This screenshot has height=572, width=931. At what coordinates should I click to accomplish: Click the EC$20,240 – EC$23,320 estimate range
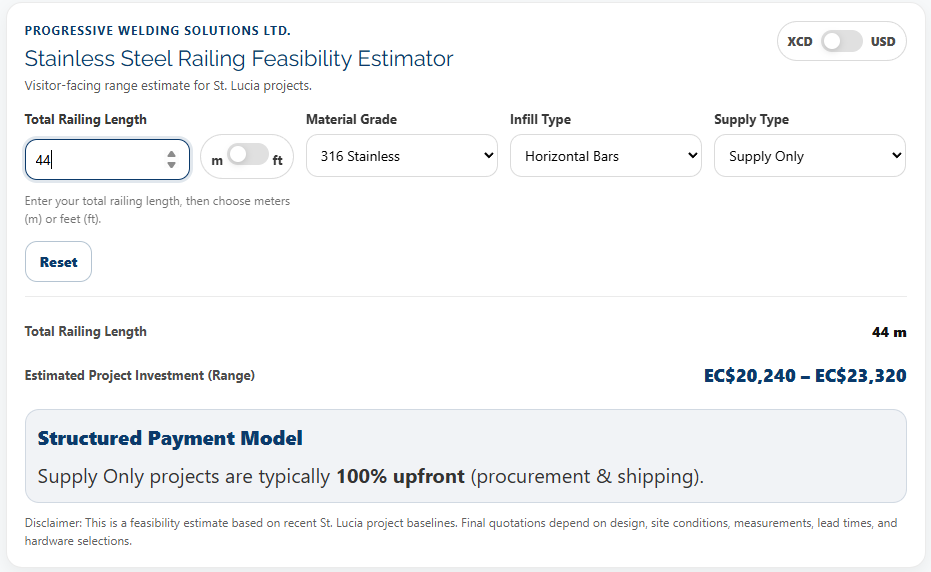tap(805, 376)
